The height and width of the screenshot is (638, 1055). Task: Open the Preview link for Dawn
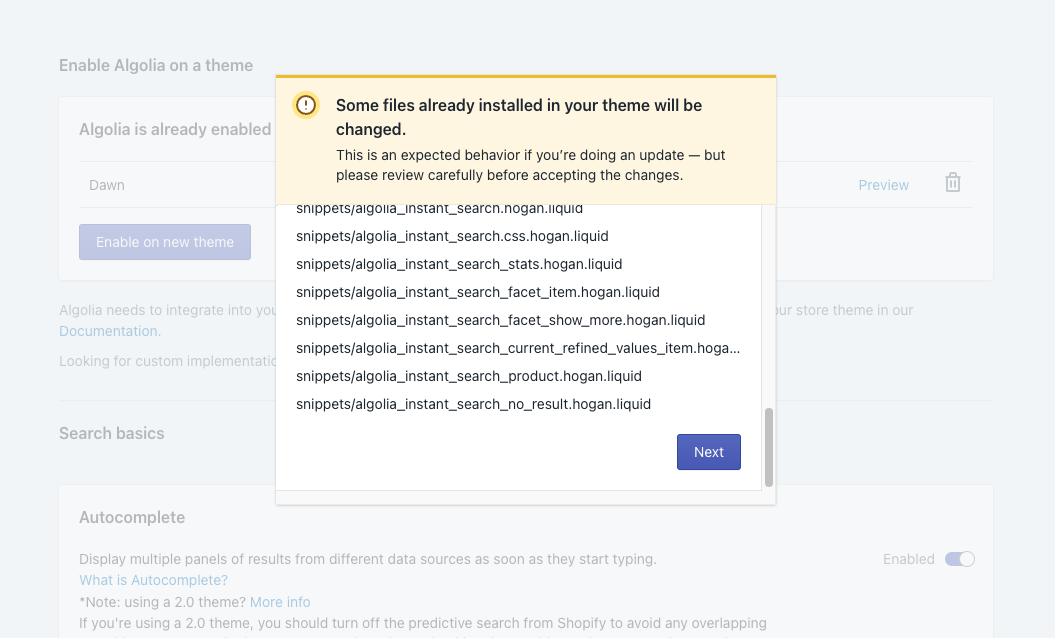pyautogui.click(x=883, y=185)
